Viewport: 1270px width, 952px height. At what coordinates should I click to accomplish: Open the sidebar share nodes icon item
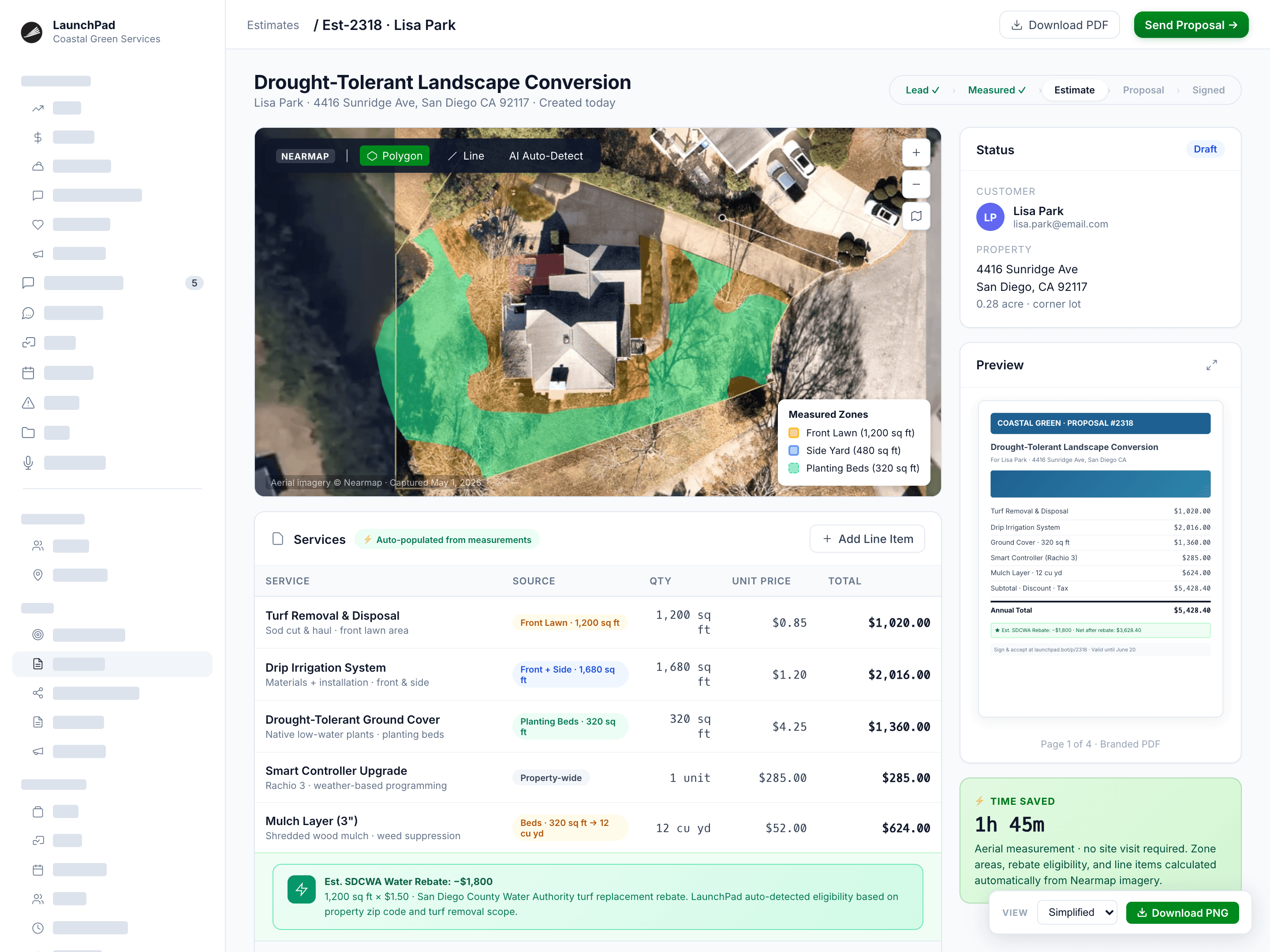(38, 693)
